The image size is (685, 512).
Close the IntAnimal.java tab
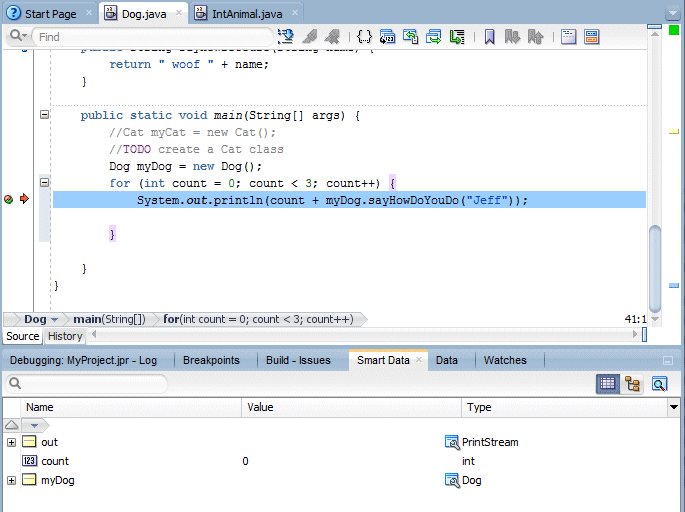(x=295, y=13)
